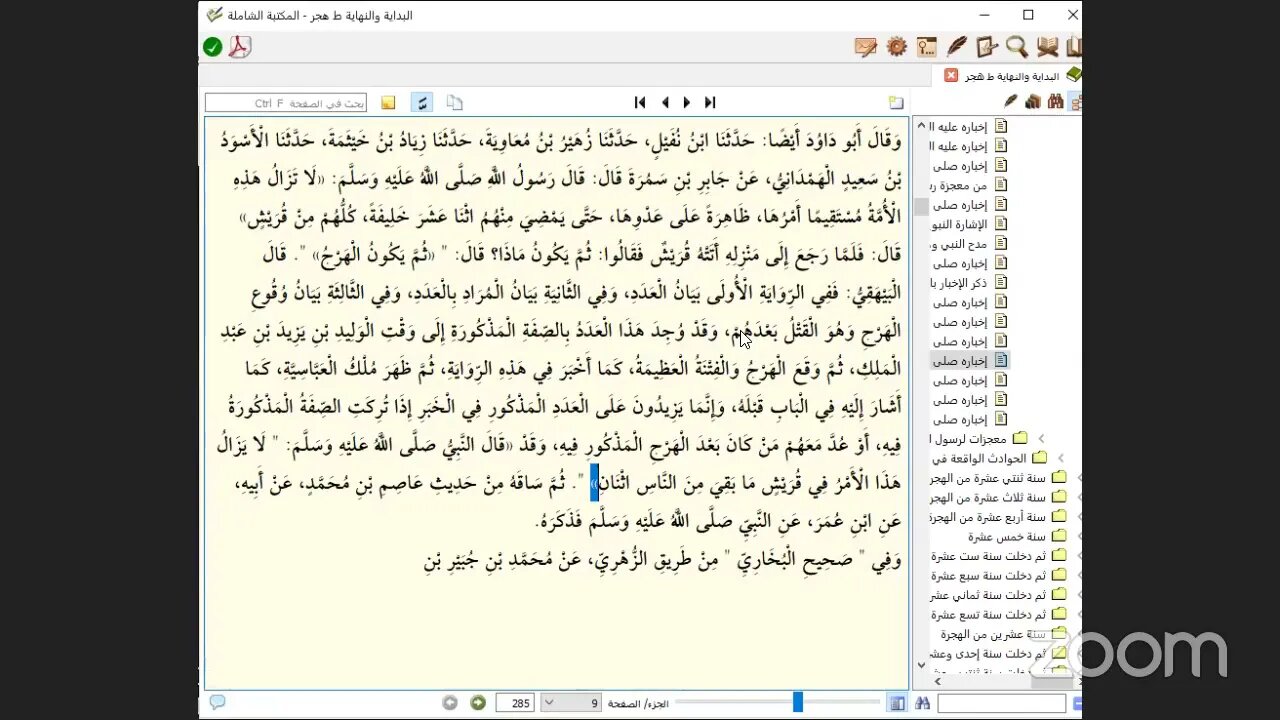The width and height of the screenshot is (1280, 720).
Task: Open the magnifying glass search tool
Action: (1017, 47)
